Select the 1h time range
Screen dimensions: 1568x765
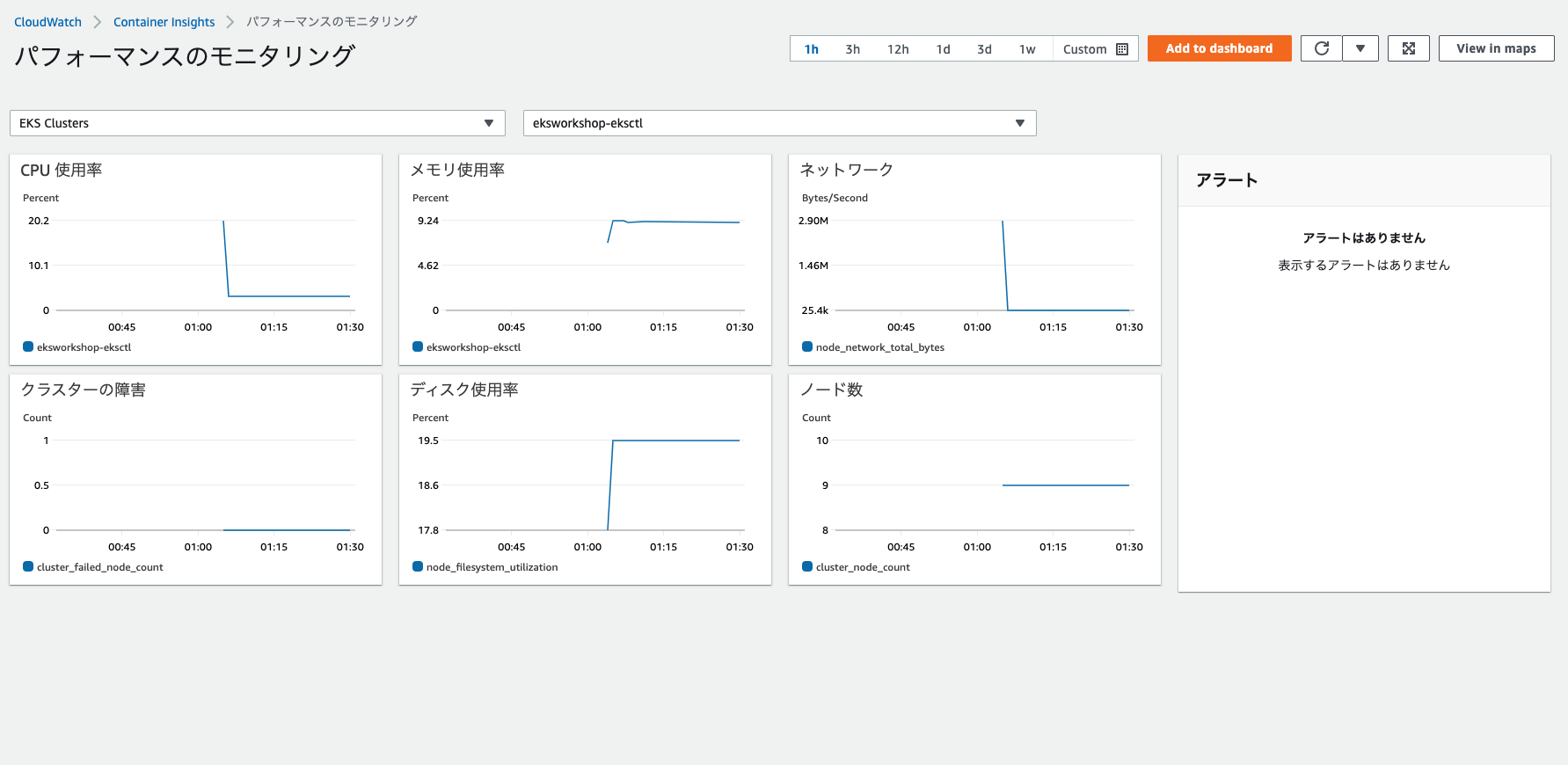click(x=811, y=49)
